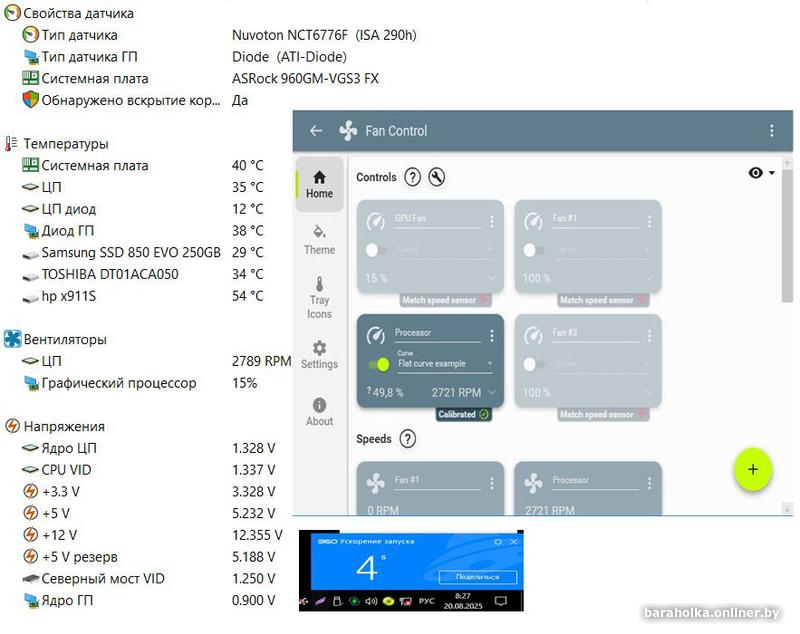Open the help icon next to Speeds
This screenshot has height=634, width=800.
[x=408, y=439]
